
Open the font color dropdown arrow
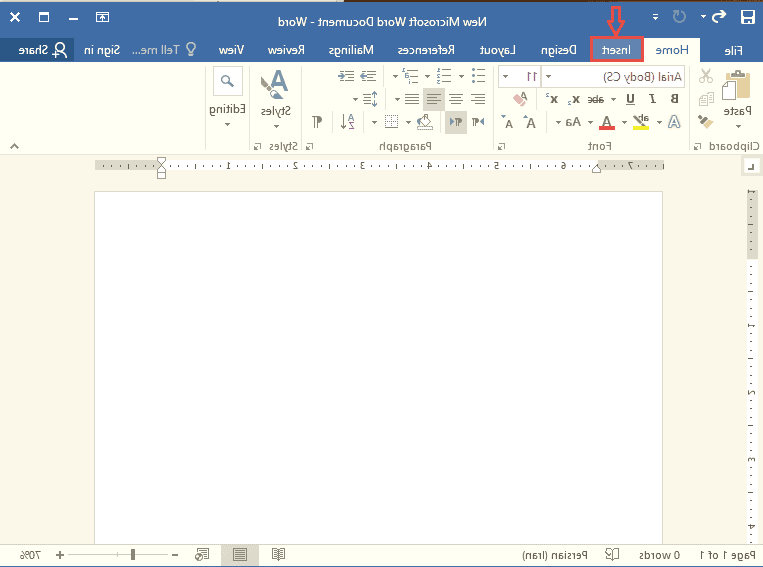point(590,122)
